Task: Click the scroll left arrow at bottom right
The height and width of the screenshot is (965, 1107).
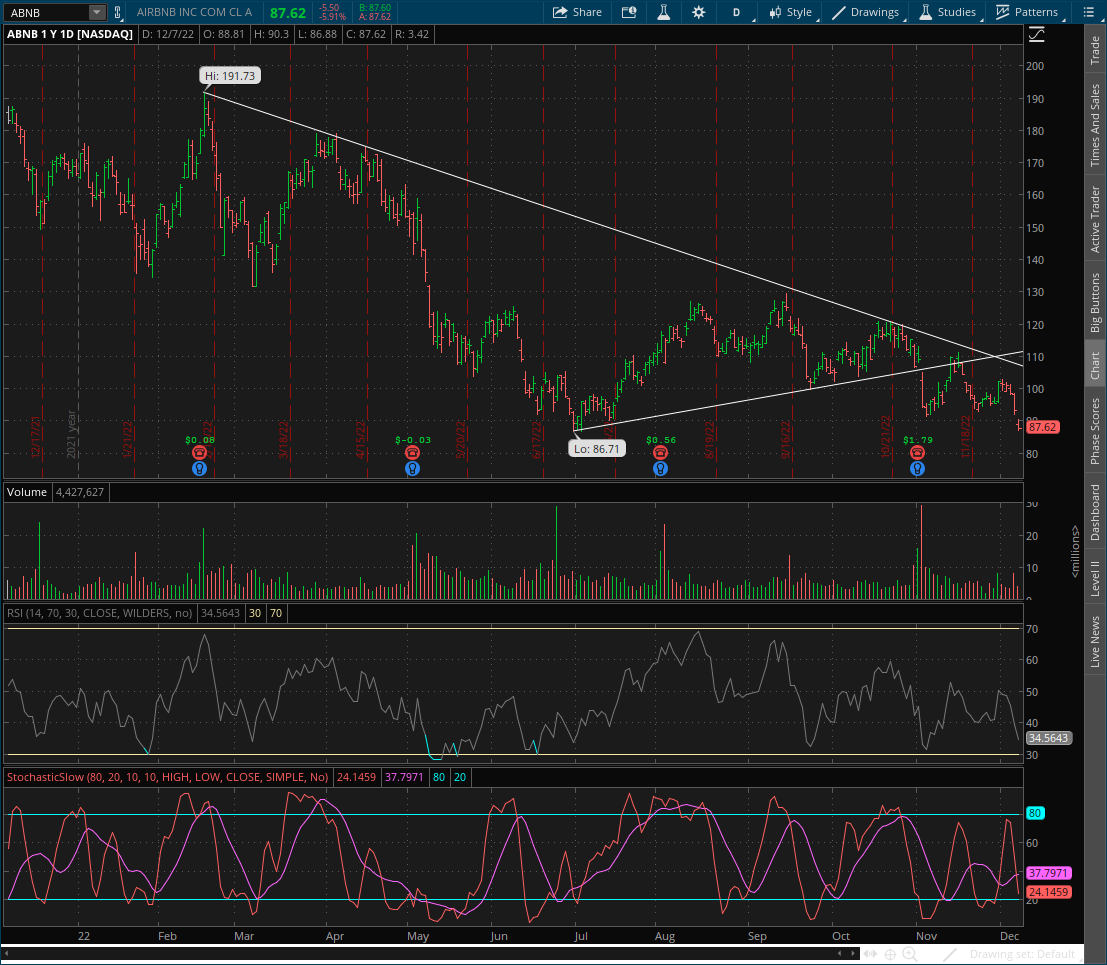Action: click(x=840, y=954)
